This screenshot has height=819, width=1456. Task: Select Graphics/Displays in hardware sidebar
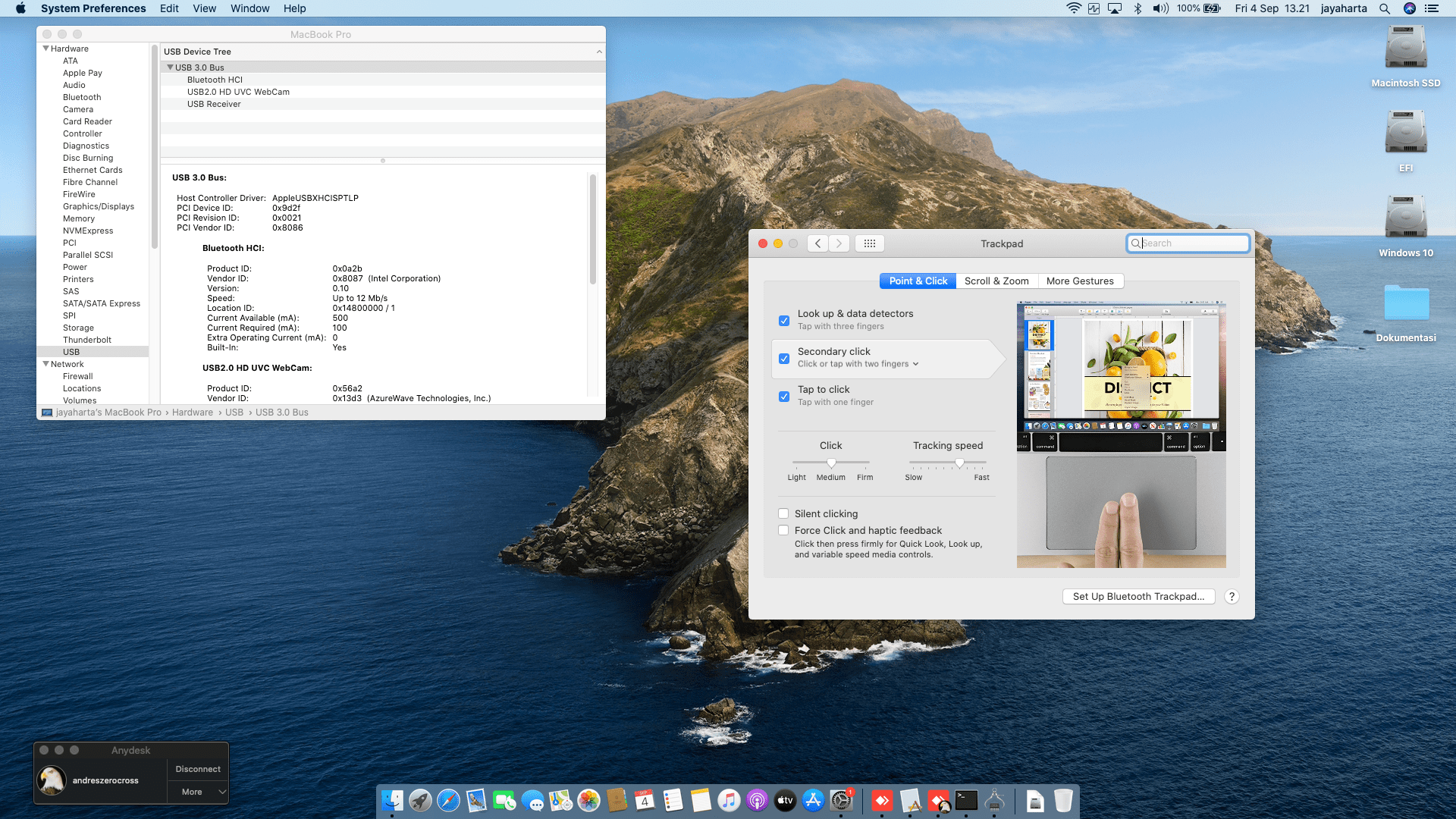99,206
